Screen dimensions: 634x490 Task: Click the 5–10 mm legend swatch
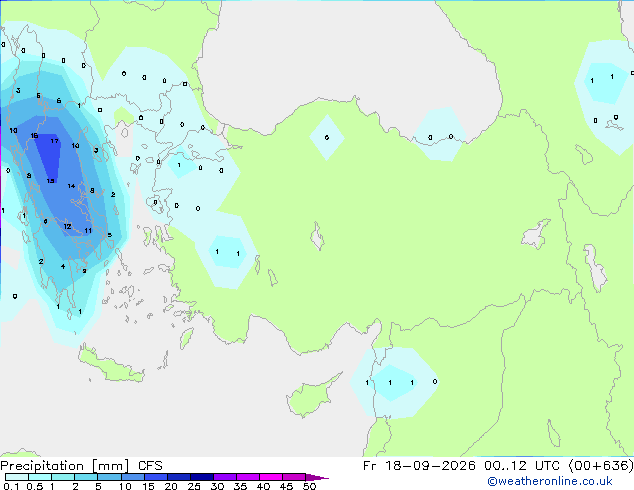(109, 477)
